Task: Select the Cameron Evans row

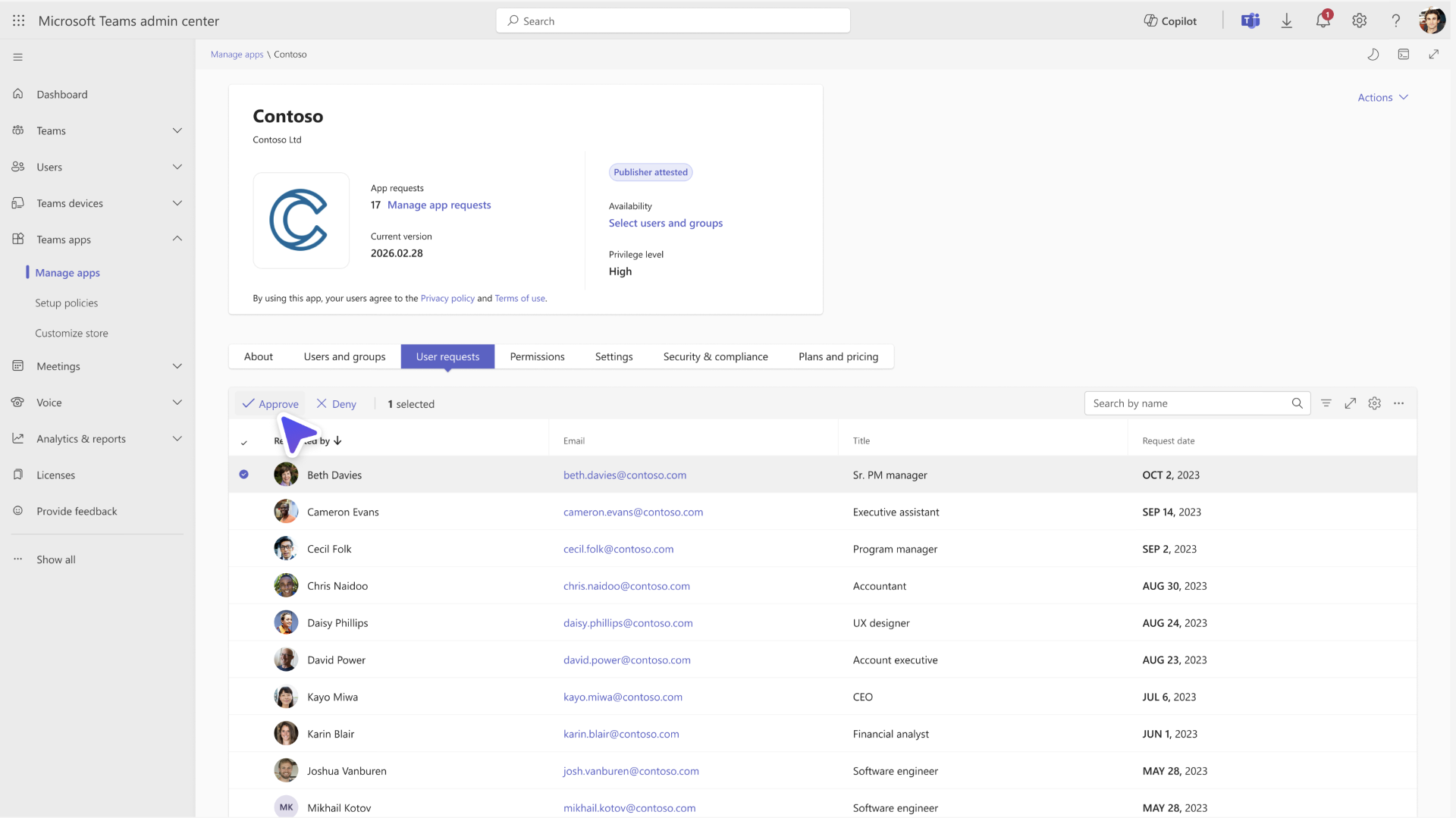Action: tap(823, 512)
